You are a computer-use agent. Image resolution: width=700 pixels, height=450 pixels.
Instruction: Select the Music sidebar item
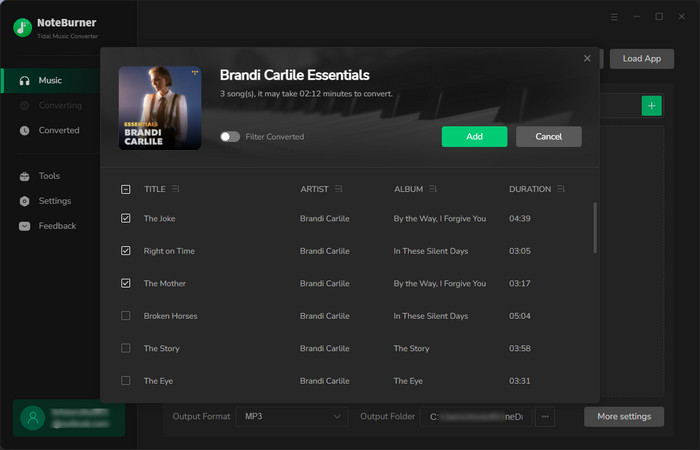click(x=51, y=81)
